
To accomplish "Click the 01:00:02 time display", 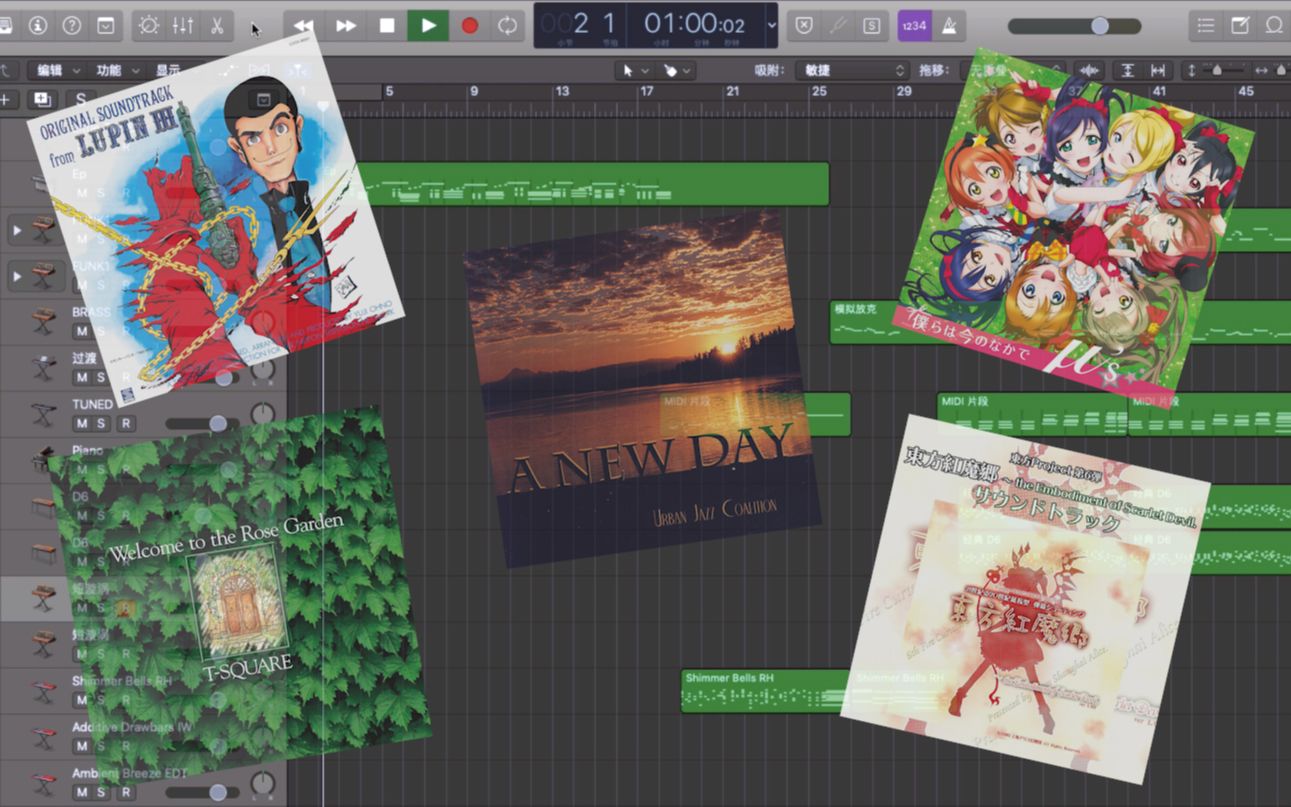I will pyautogui.click(x=695, y=23).
